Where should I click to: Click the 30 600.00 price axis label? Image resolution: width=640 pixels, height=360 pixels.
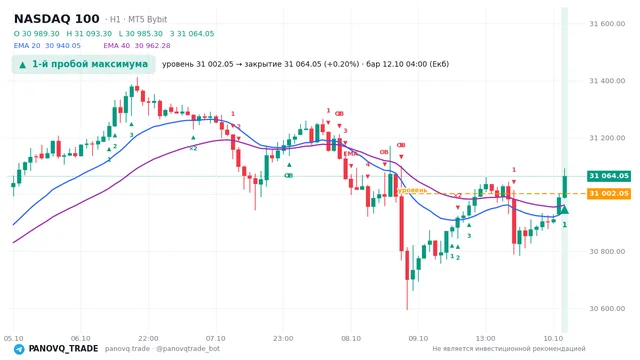click(x=607, y=309)
